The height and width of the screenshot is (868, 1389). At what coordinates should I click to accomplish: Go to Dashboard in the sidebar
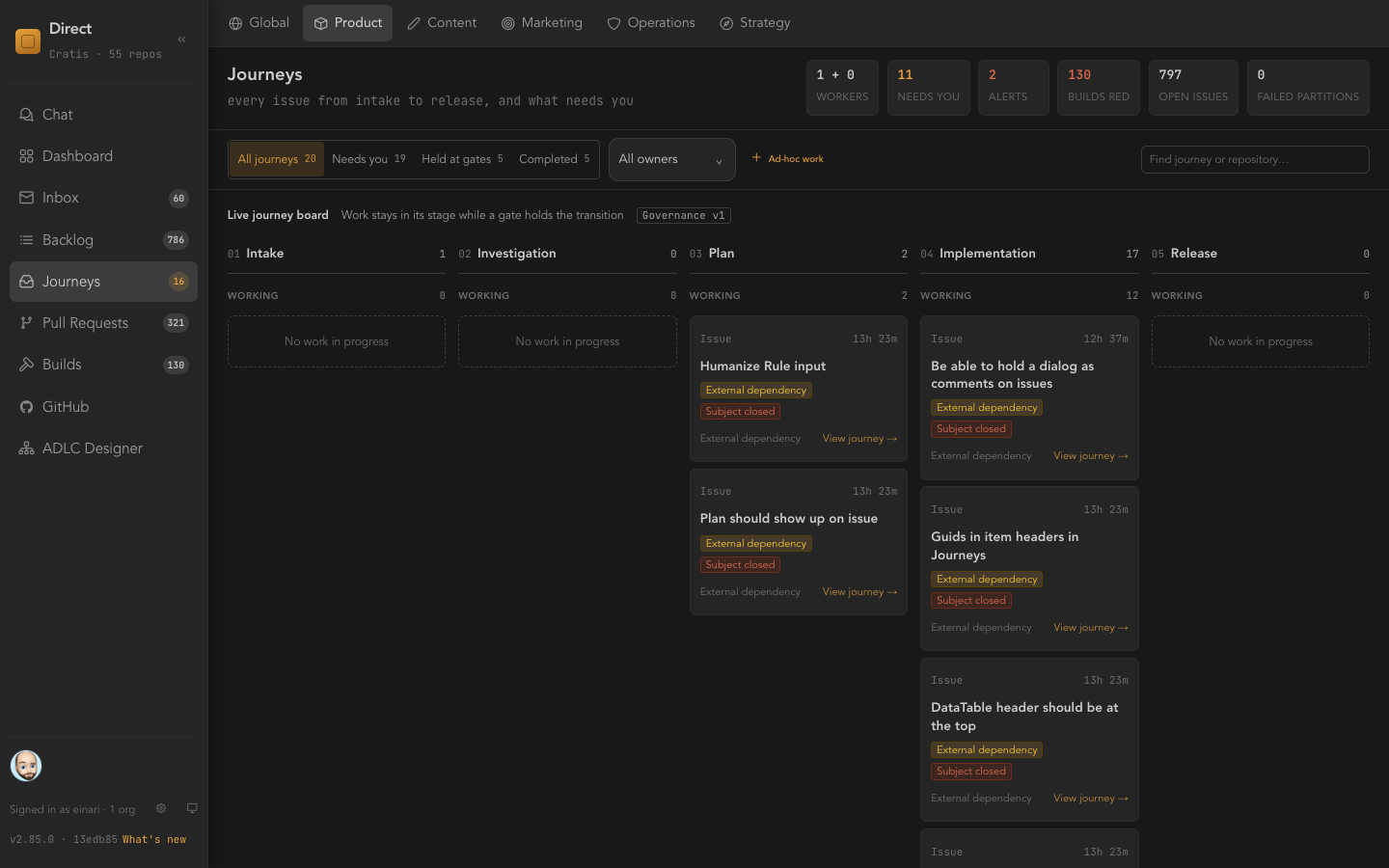[x=103, y=156]
